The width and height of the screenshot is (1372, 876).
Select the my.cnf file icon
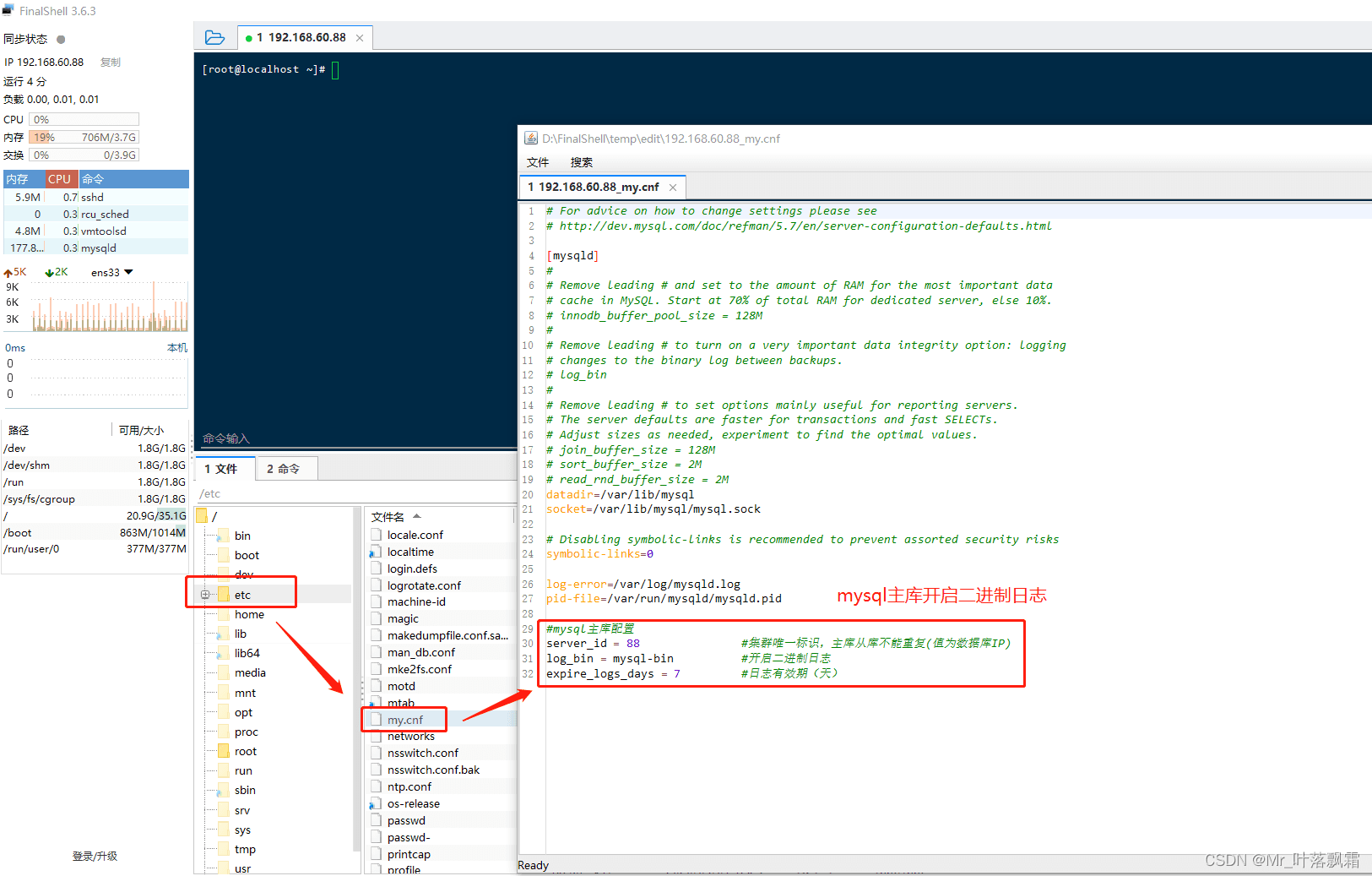(x=377, y=720)
